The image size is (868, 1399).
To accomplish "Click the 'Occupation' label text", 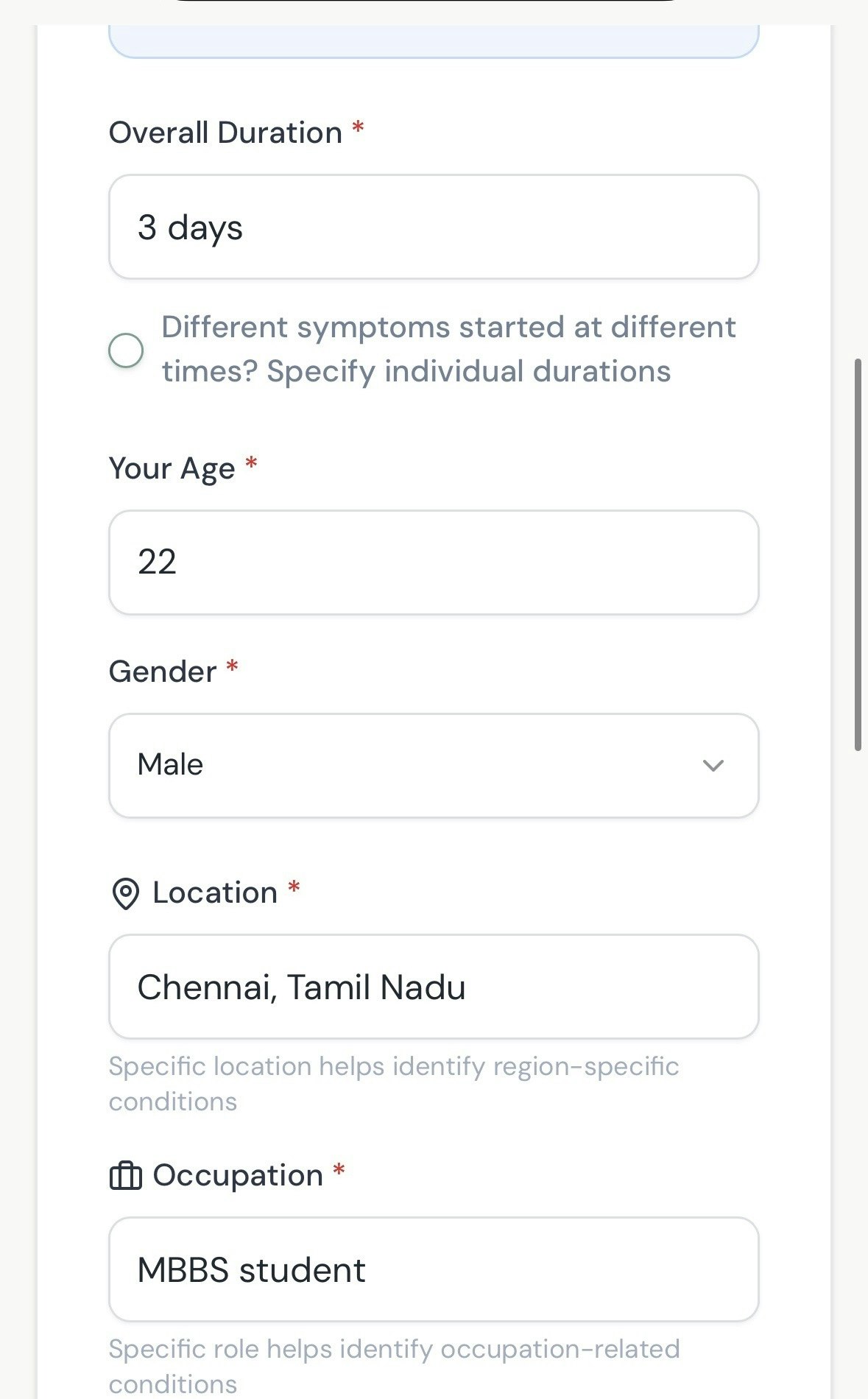I will (238, 1176).
